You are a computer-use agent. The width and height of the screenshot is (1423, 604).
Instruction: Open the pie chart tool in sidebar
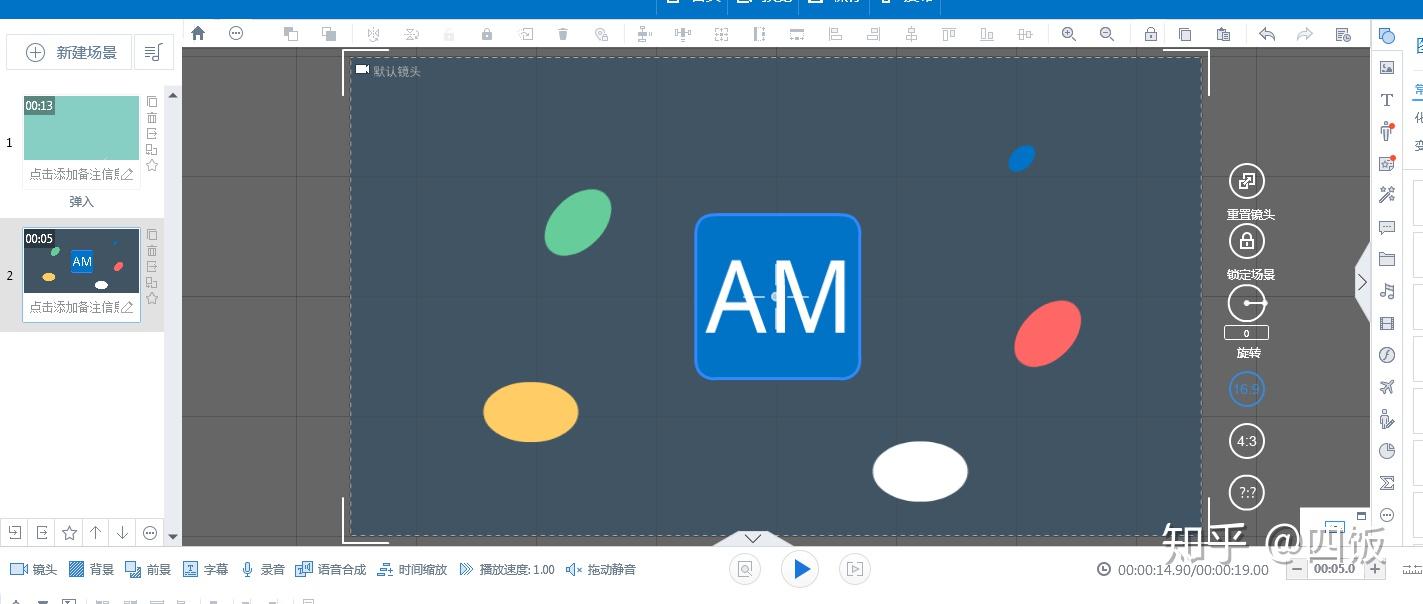click(x=1387, y=451)
